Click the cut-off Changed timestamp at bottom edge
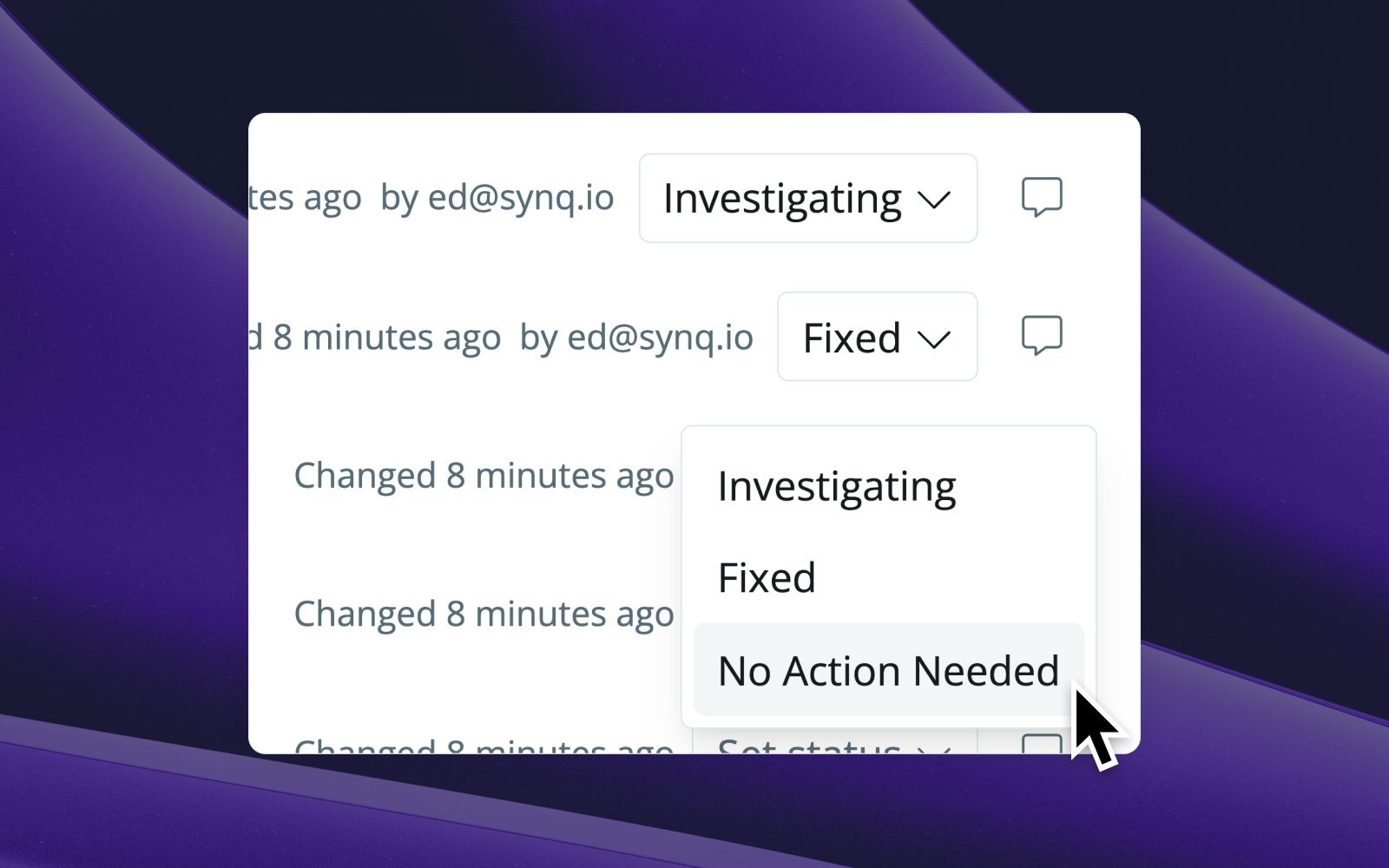This screenshot has height=868, width=1389. (484, 746)
